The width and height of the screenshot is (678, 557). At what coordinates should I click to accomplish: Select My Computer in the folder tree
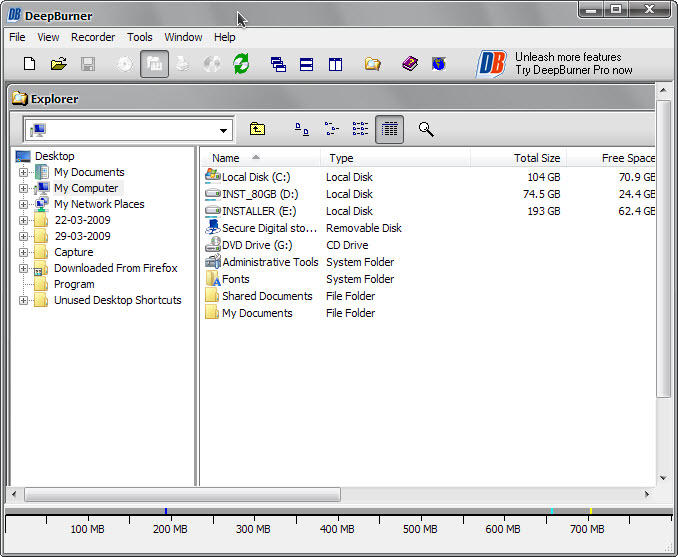[86, 189]
